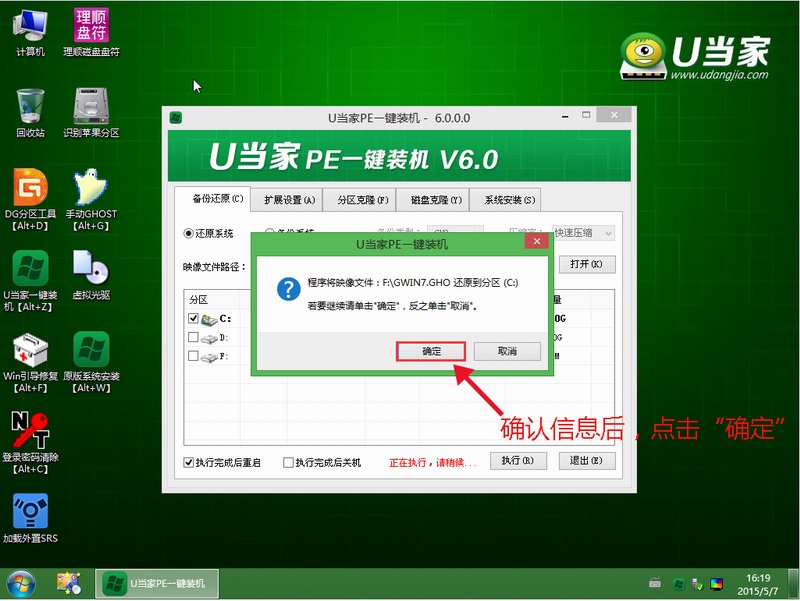Close the confirmation dialog with red X
This screenshot has width=800, height=601.
536,241
